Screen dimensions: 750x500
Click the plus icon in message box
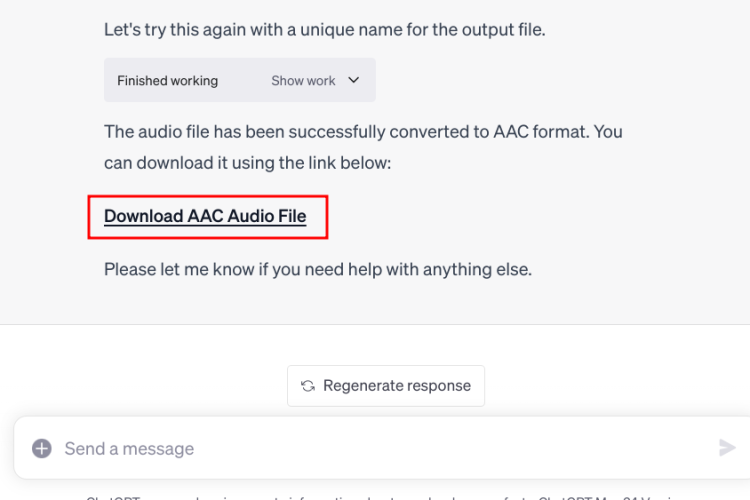[x=42, y=448]
